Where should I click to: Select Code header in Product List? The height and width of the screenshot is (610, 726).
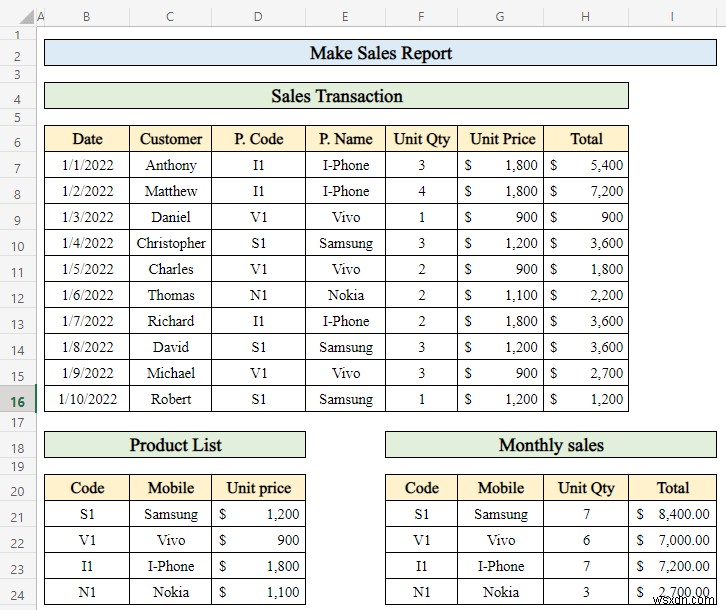click(87, 487)
